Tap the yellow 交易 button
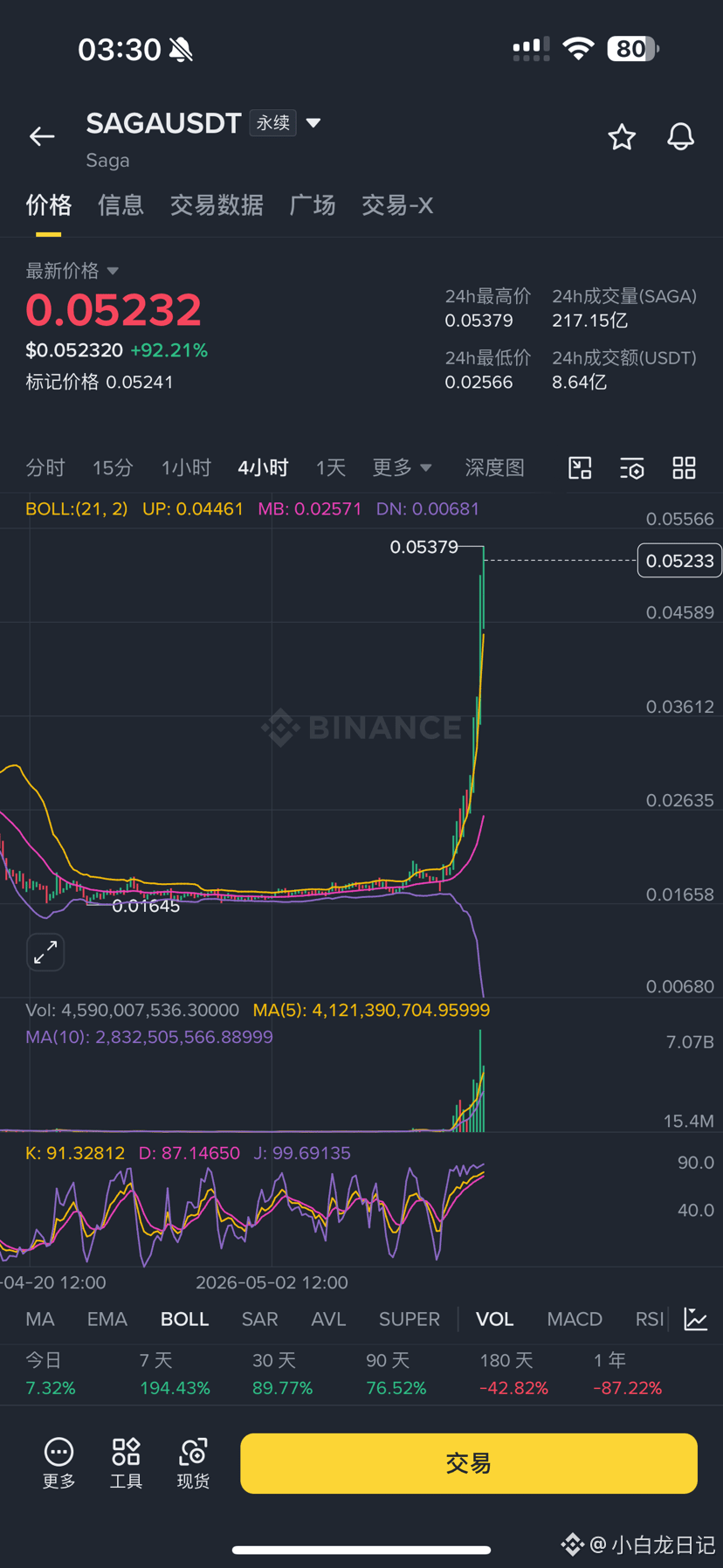This screenshot has height=1568, width=723. (469, 1463)
